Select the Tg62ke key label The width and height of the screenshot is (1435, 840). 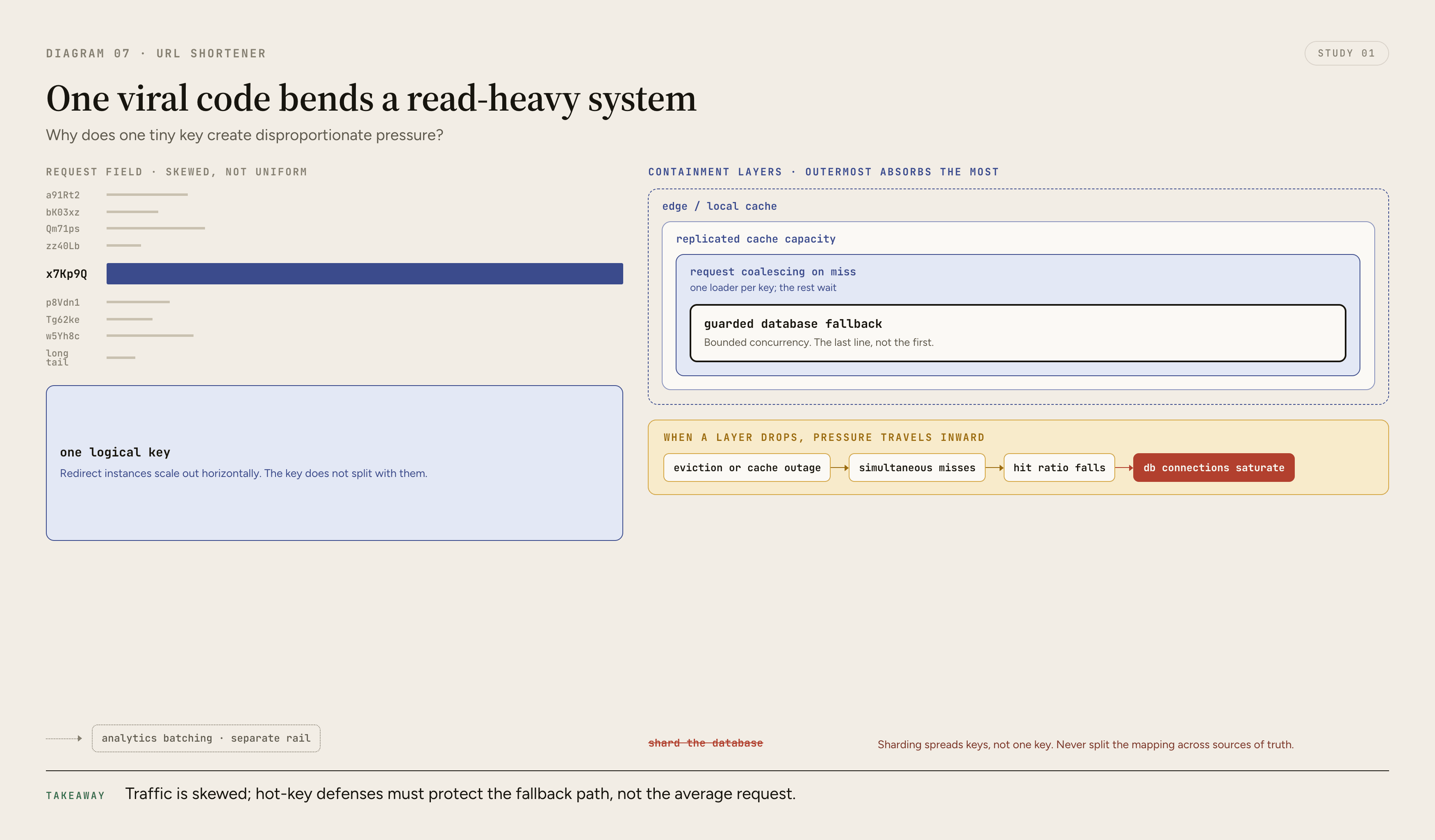point(63,320)
